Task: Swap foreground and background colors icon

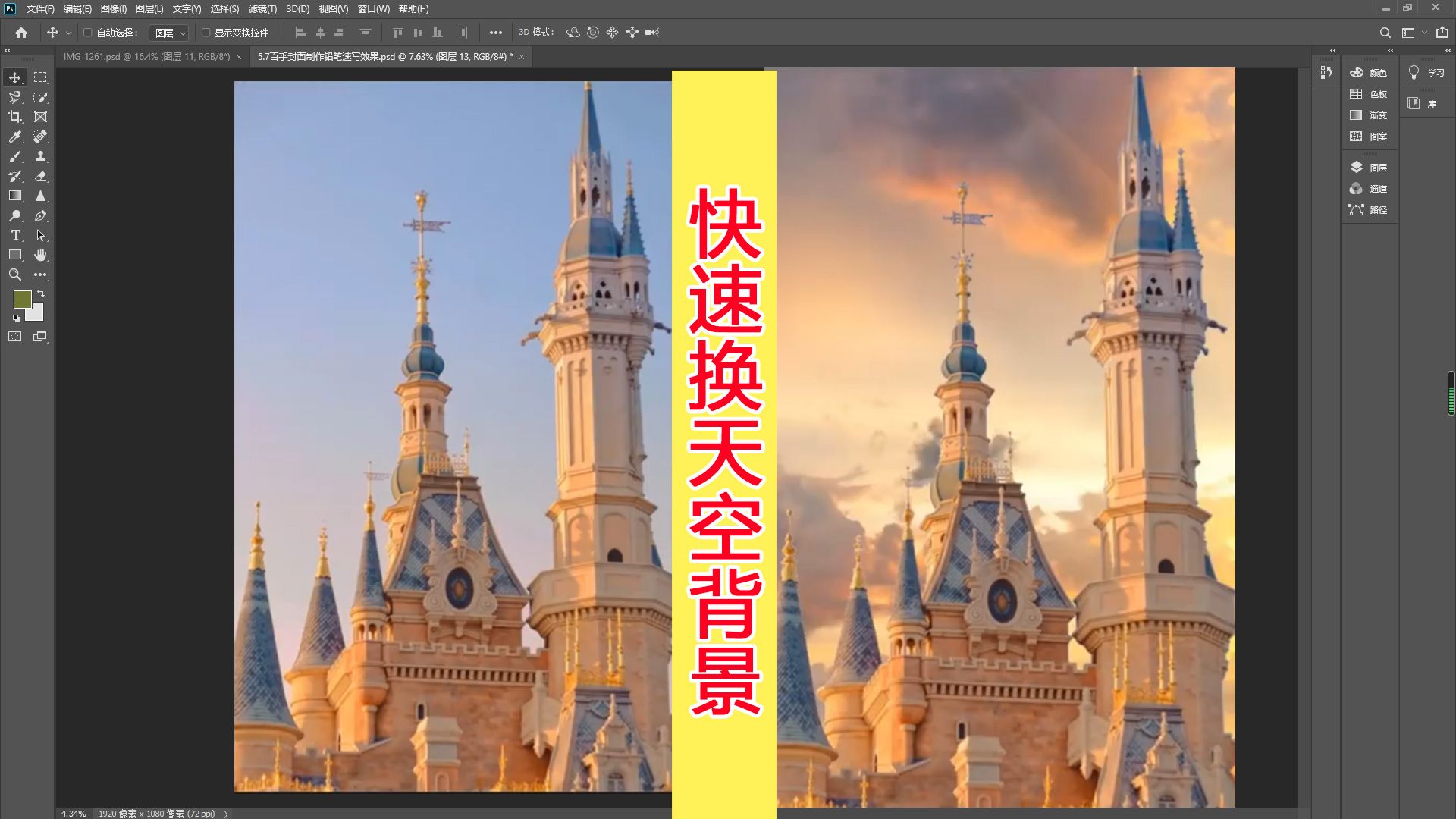Action: point(41,293)
